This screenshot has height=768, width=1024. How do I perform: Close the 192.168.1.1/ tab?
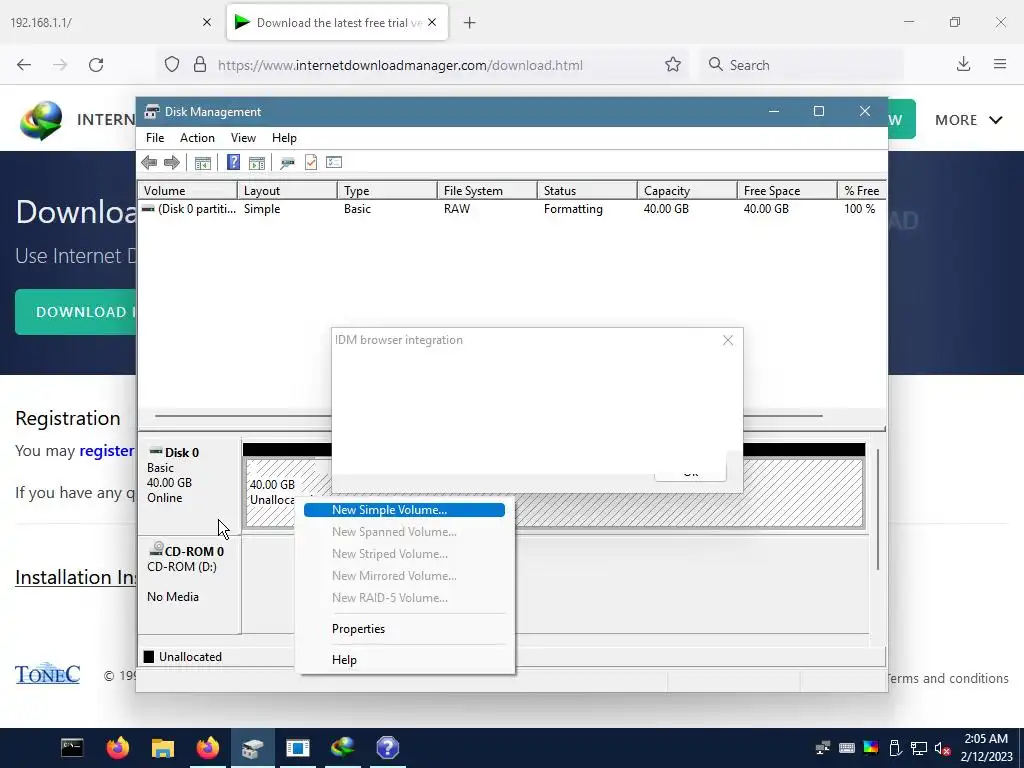pyautogui.click(x=207, y=22)
